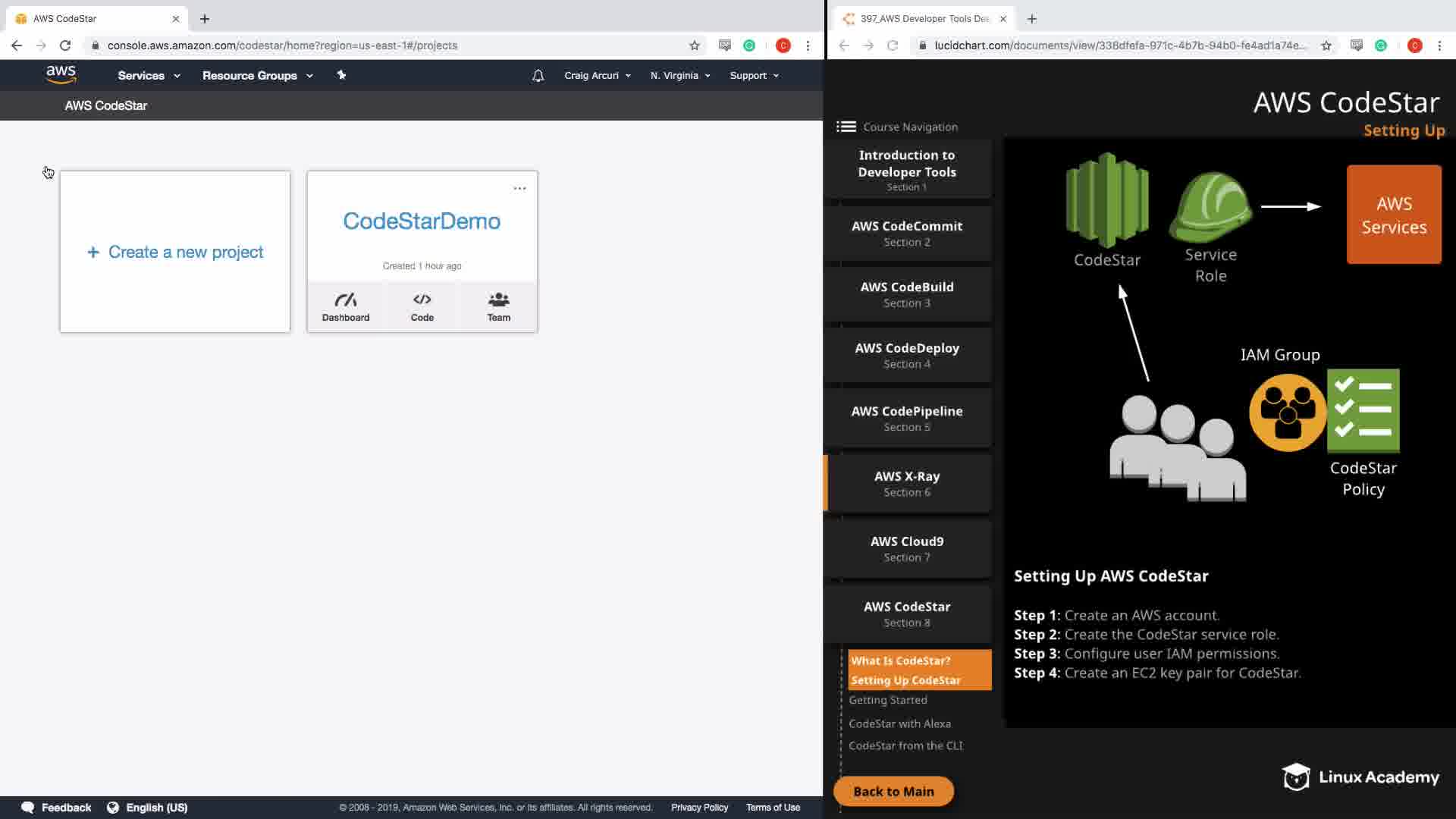
Task: Click the AWS notifications bell icon
Action: tap(538, 76)
